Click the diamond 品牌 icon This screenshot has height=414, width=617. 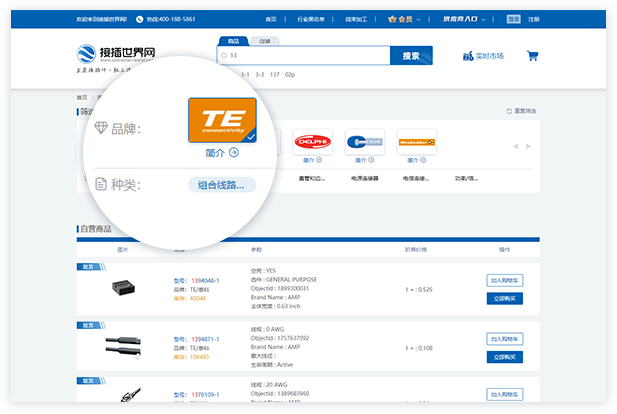101,128
